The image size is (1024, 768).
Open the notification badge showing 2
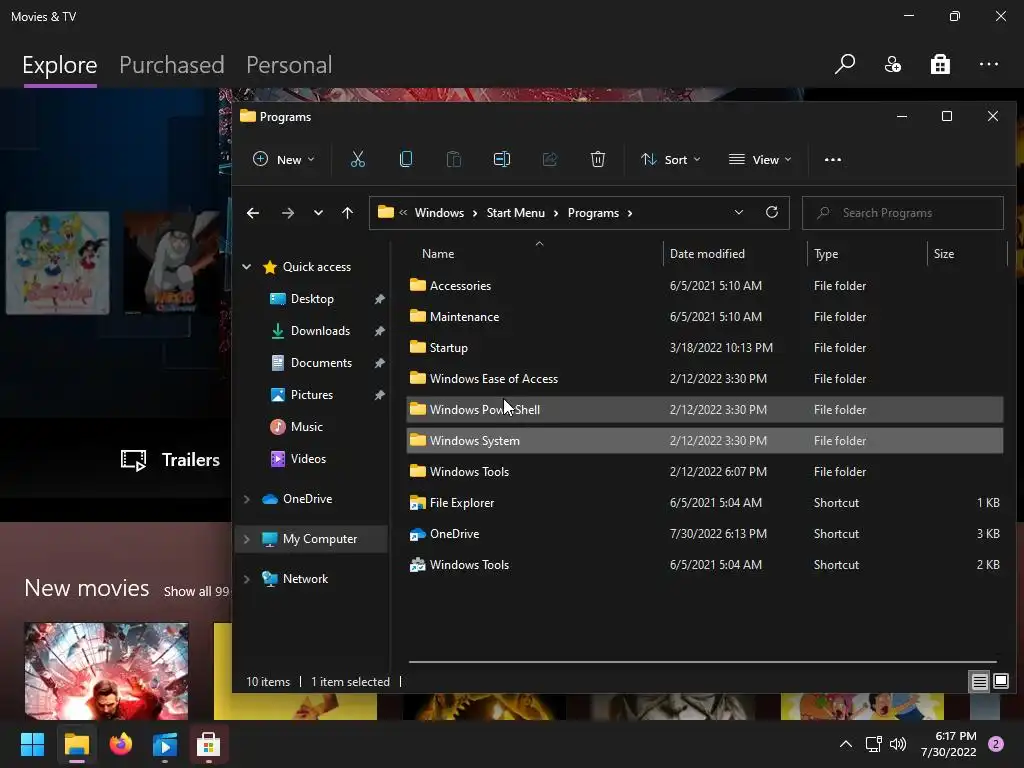tap(996, 744)
